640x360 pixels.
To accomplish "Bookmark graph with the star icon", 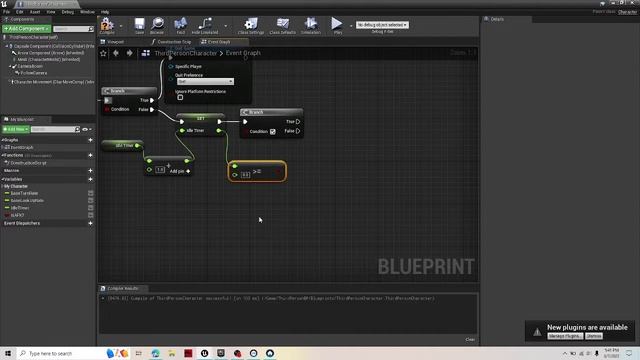I will [x=103, y=53].
